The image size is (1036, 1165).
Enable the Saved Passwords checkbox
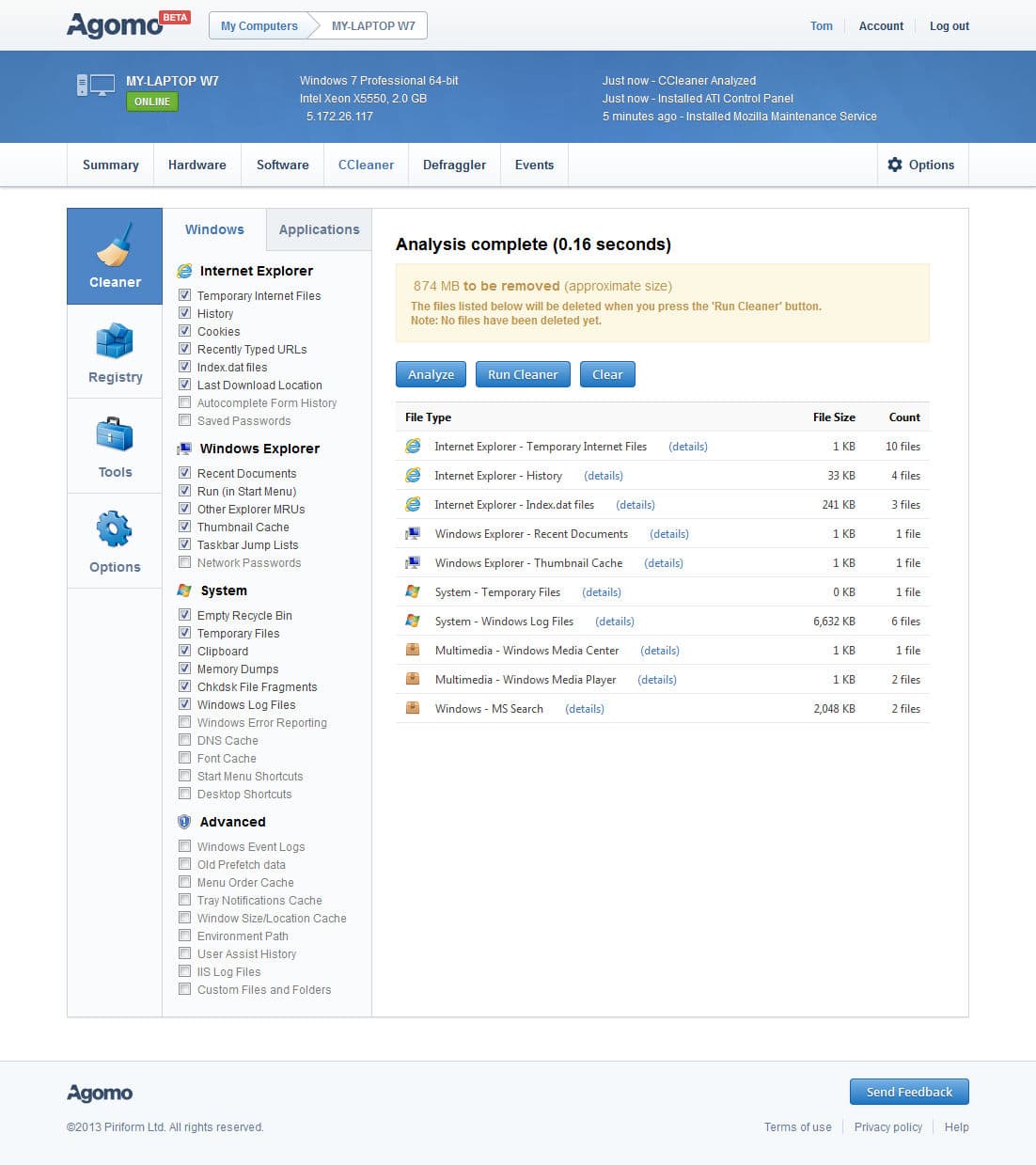pos(185,420)
